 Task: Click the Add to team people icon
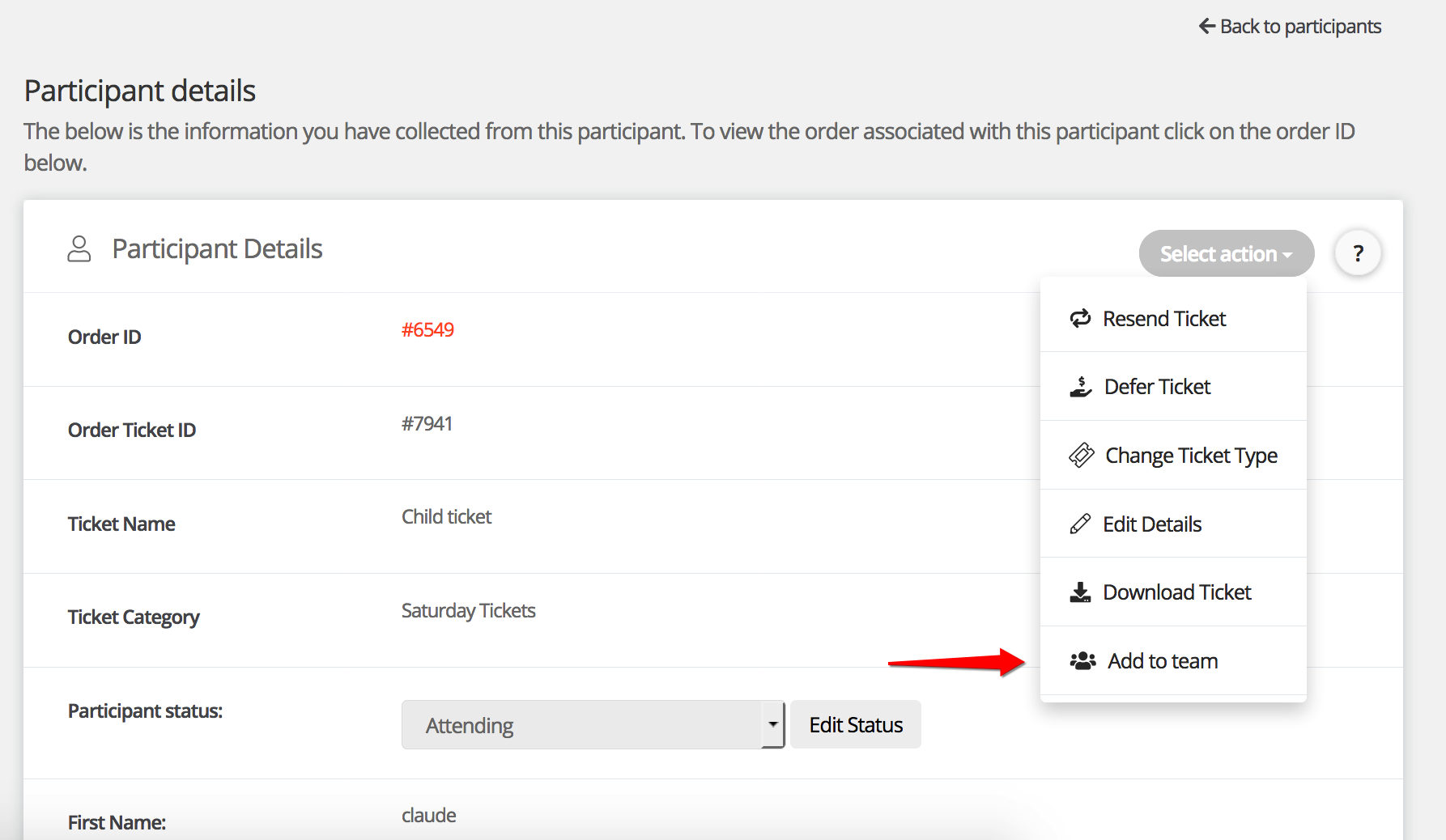[1082, 661]
